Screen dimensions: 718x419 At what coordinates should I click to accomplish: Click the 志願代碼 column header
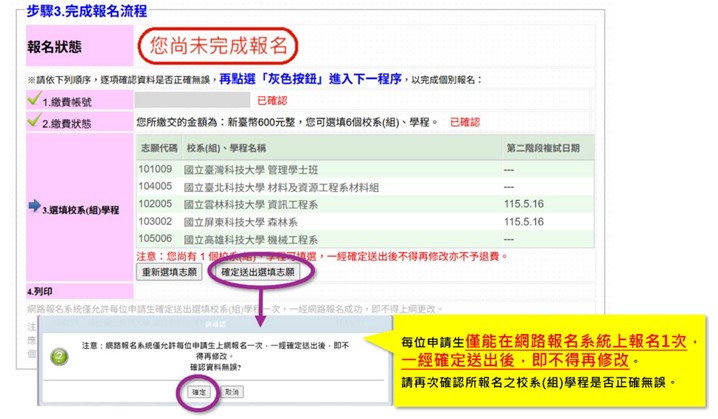[x=159, y=147]
